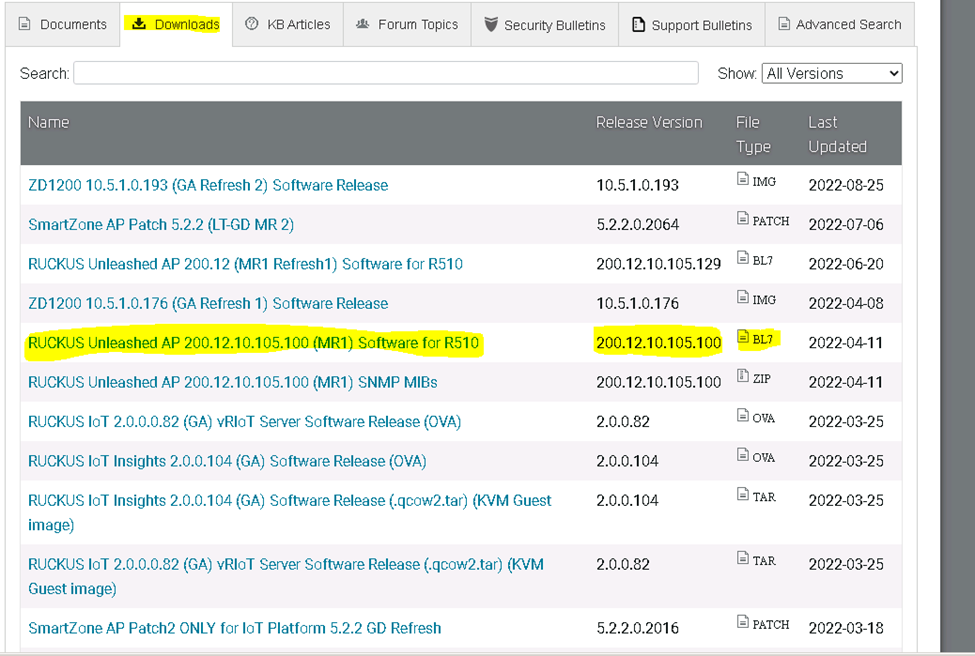975x656 pixels.
Task: Open ZD1200 10.5.1.0.176 (GA Refresh 1) link
Action: (208, 303)
